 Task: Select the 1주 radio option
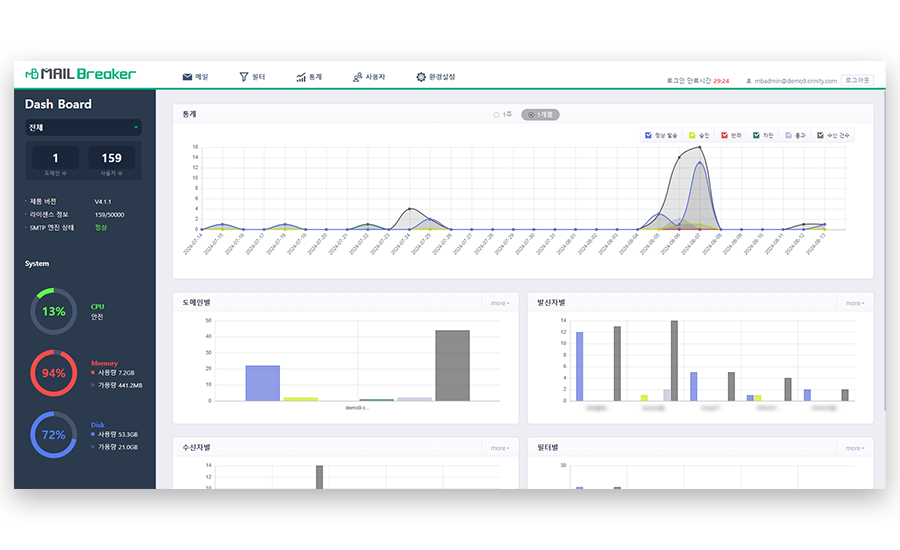(x=496, y=115)
